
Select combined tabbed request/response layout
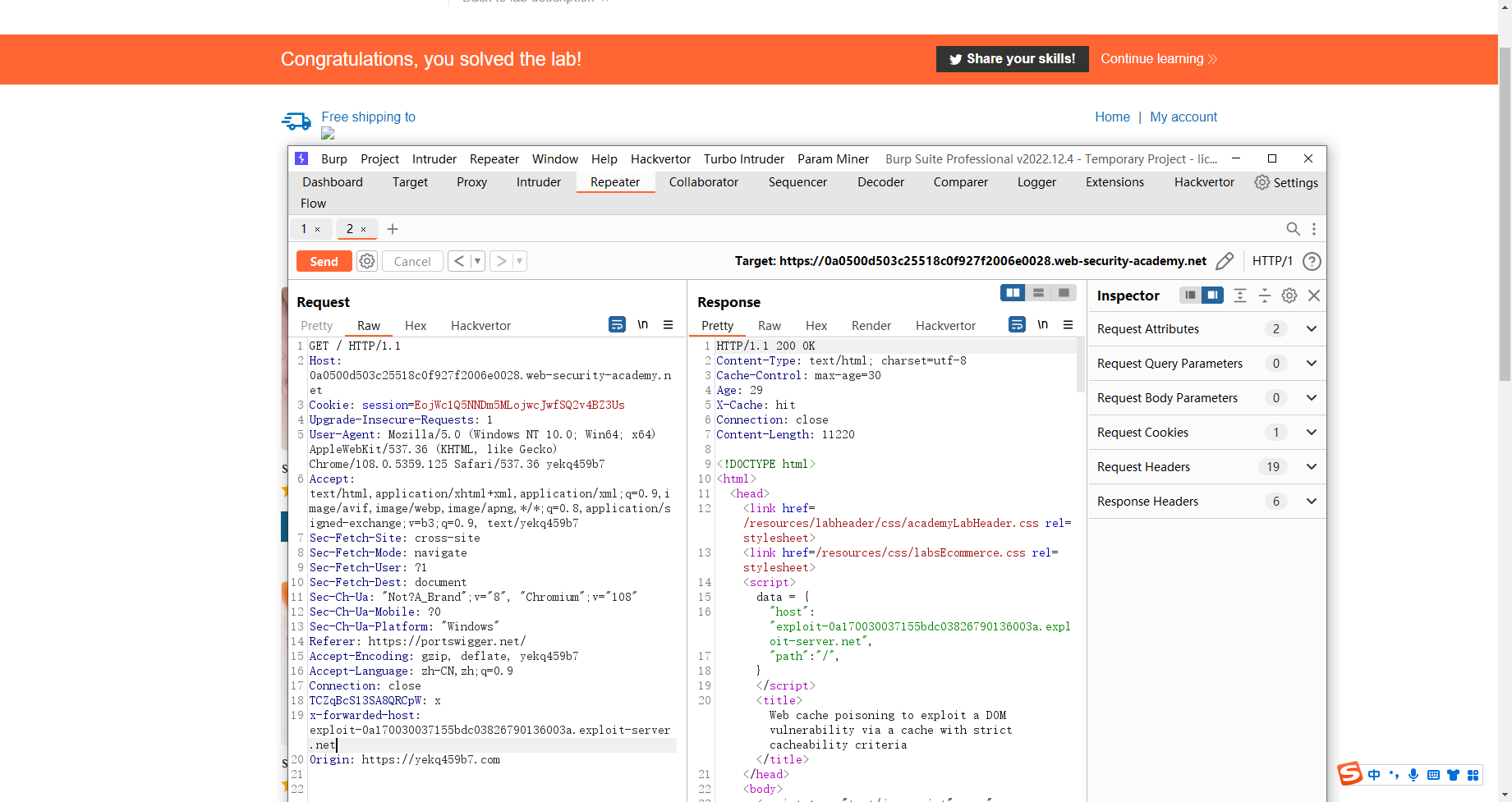tap(1064, 293)
